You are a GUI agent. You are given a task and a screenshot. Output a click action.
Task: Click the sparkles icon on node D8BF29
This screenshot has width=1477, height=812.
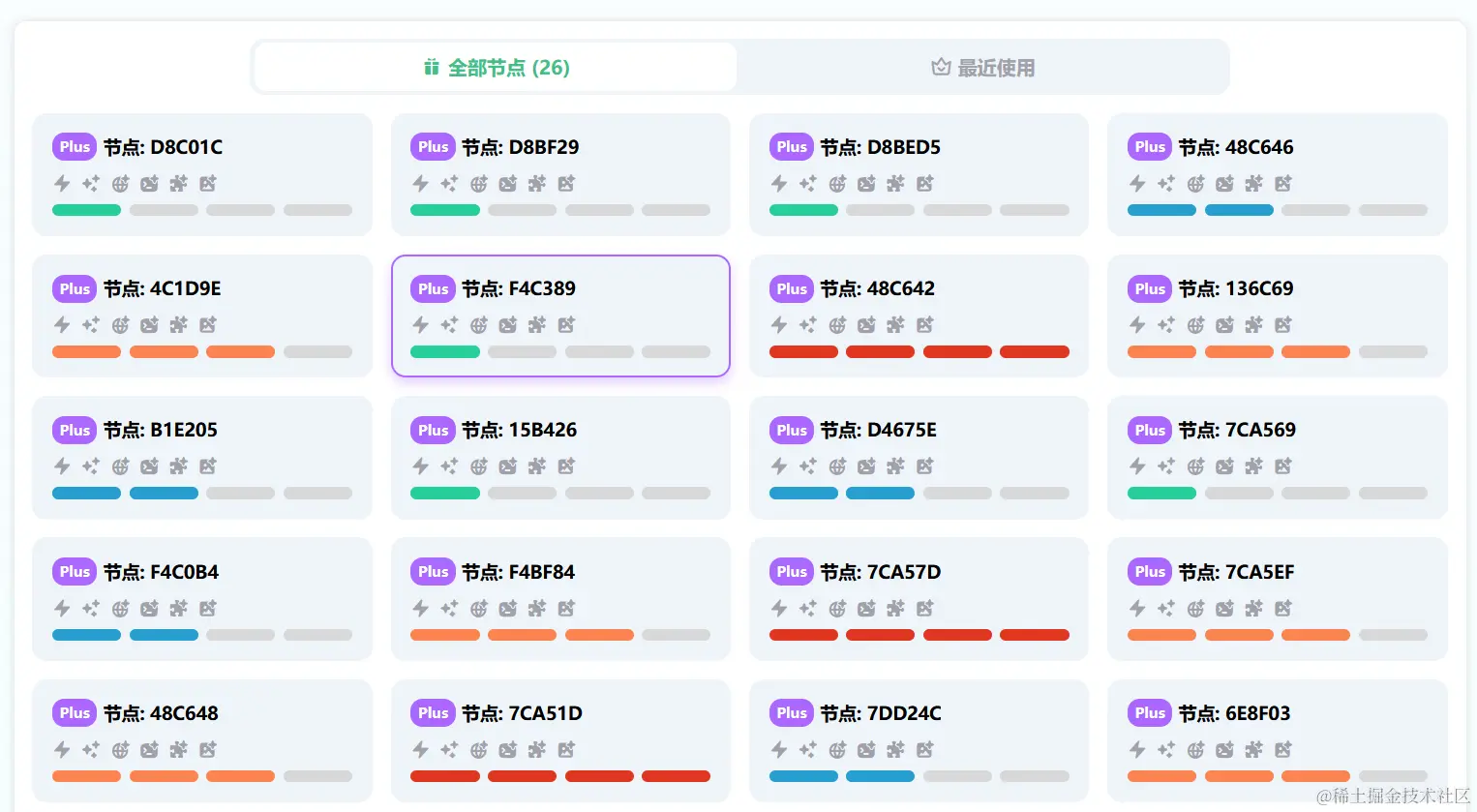click(x=449, y=183)
